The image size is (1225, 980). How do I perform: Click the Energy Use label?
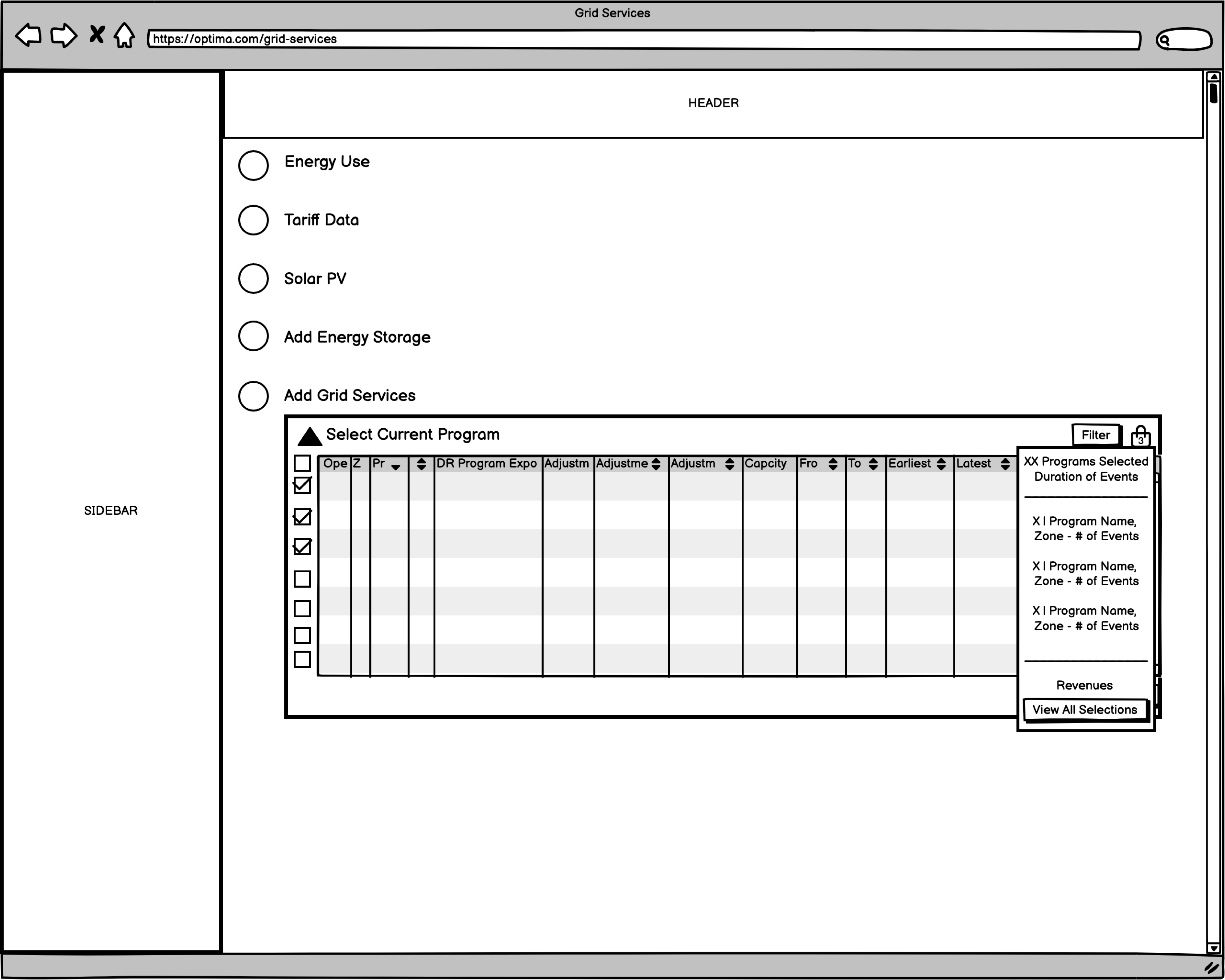point(327,162)
